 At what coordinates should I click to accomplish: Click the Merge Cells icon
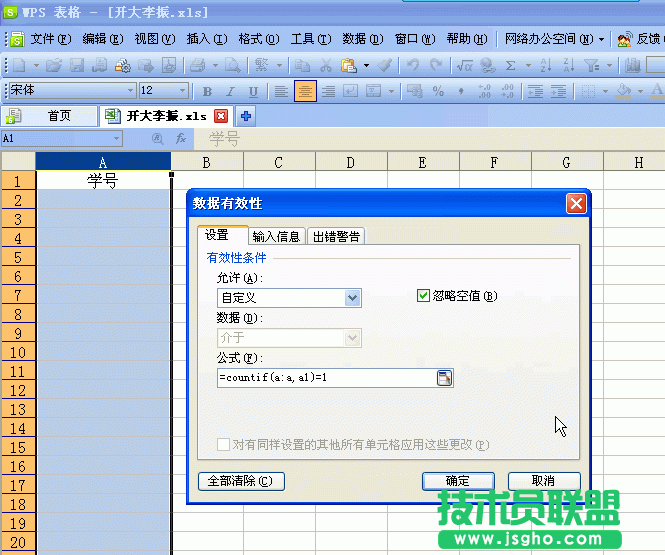pyautogui.click(x=374, y=91)
